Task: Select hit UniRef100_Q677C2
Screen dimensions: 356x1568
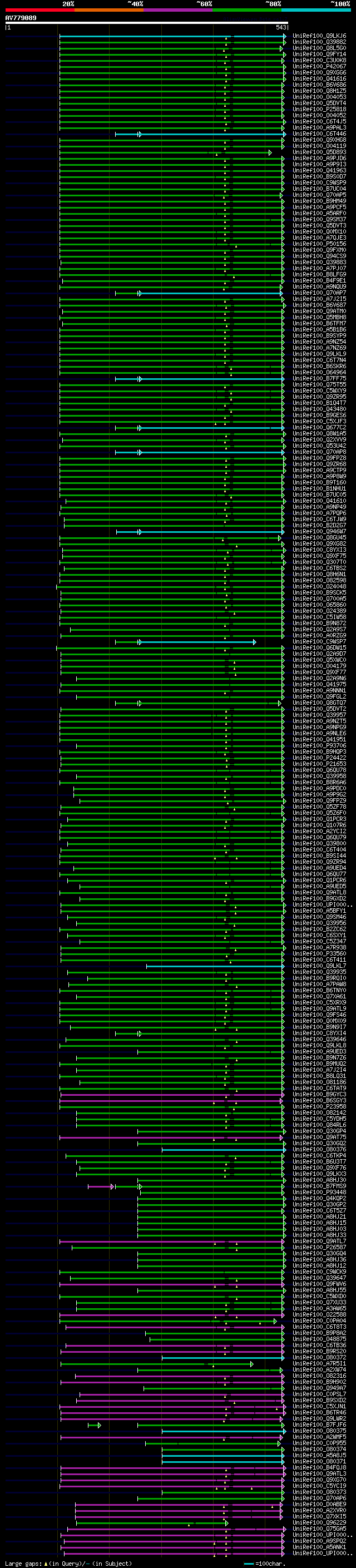Action: [x=319, y=427]
